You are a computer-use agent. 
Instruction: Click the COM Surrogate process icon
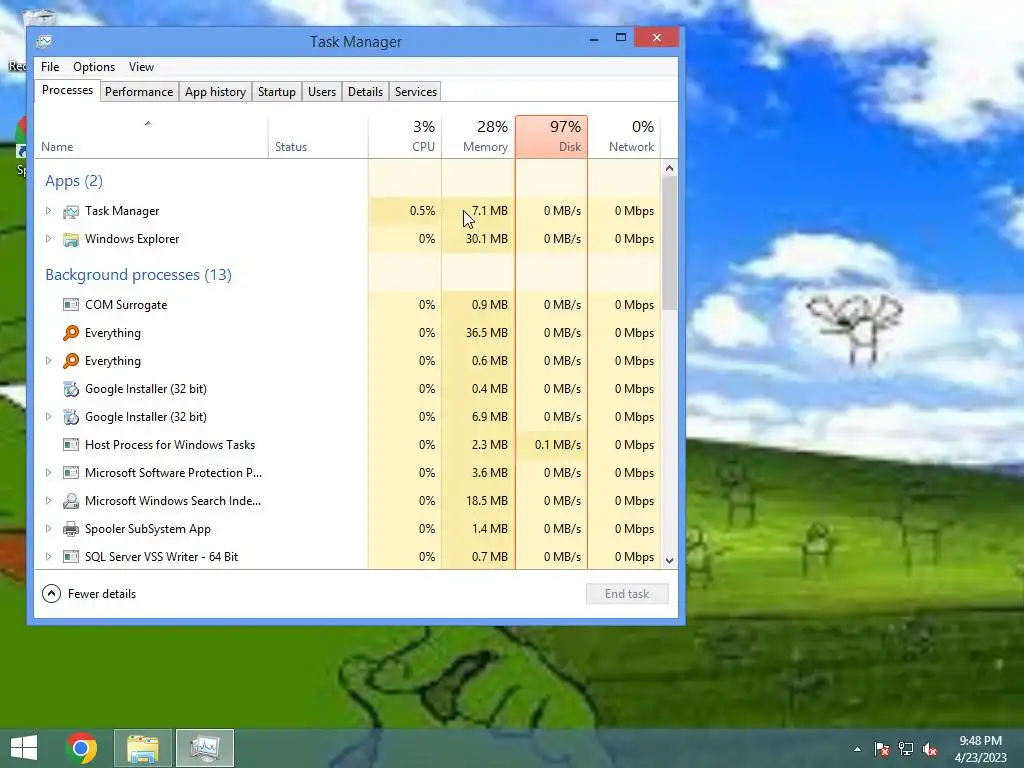pos(71,305)
